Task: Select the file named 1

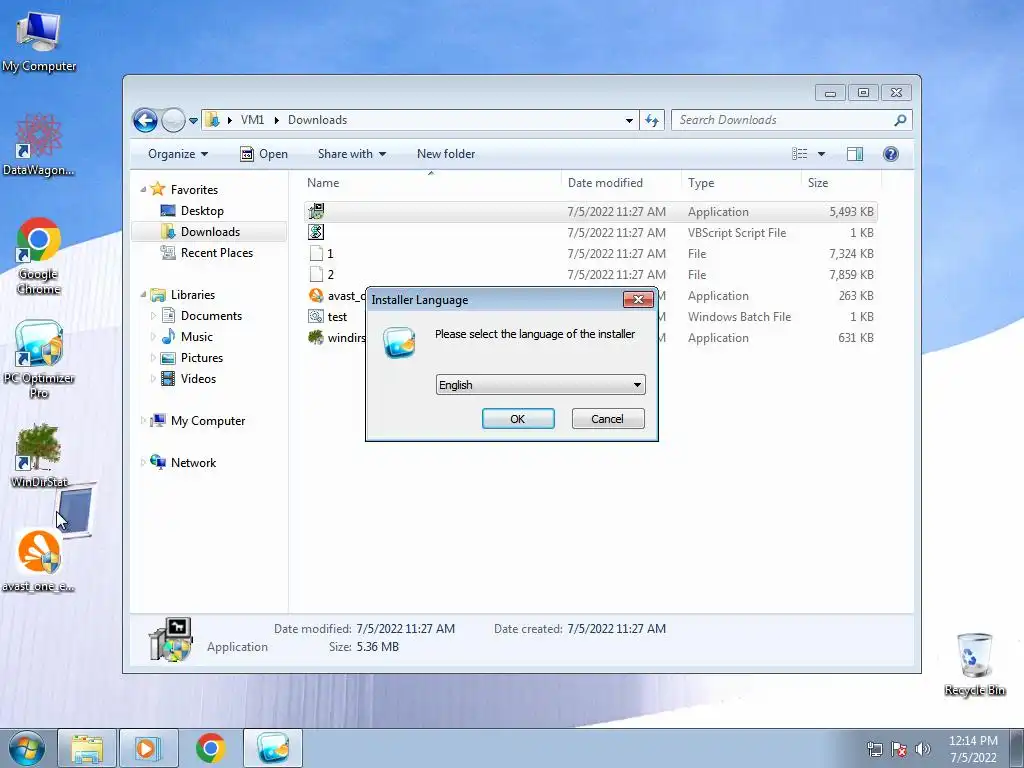Action: click(591, 253)
